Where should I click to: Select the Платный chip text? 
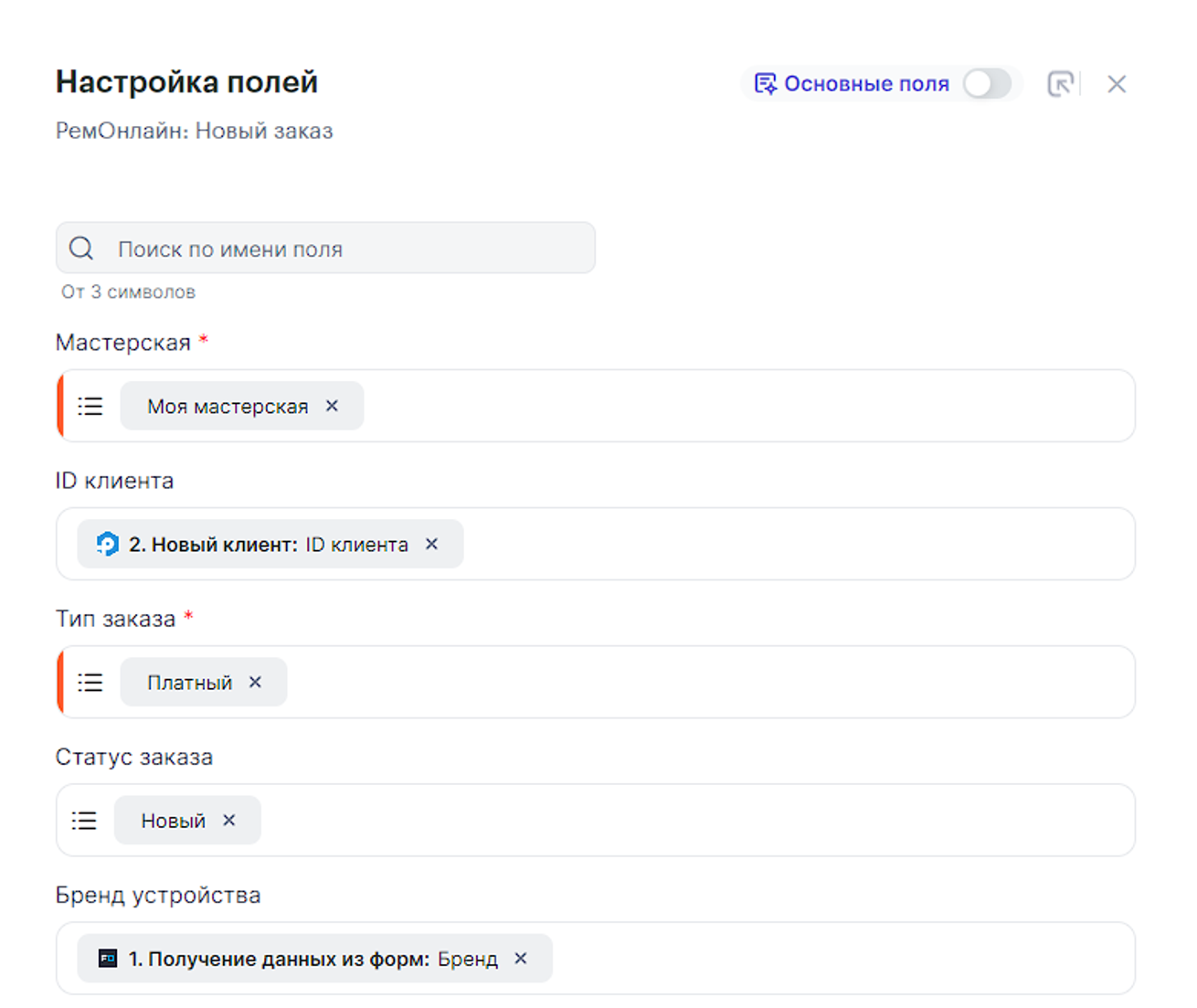189,683
